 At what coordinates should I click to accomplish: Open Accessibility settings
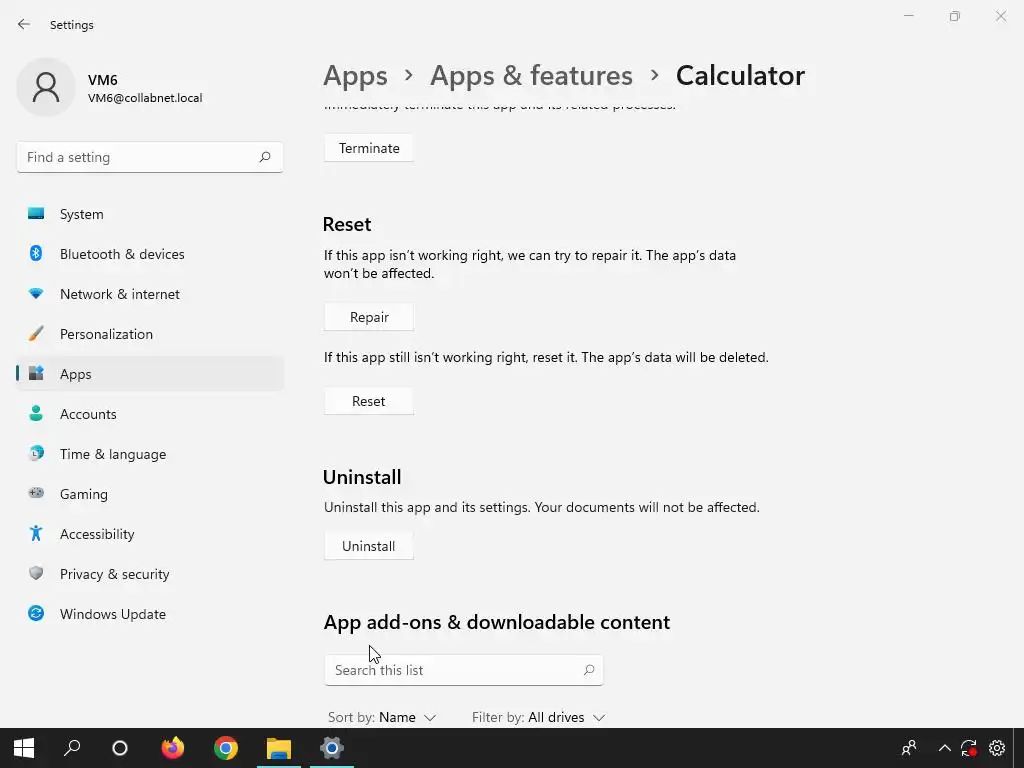click(x=150, y=534)
